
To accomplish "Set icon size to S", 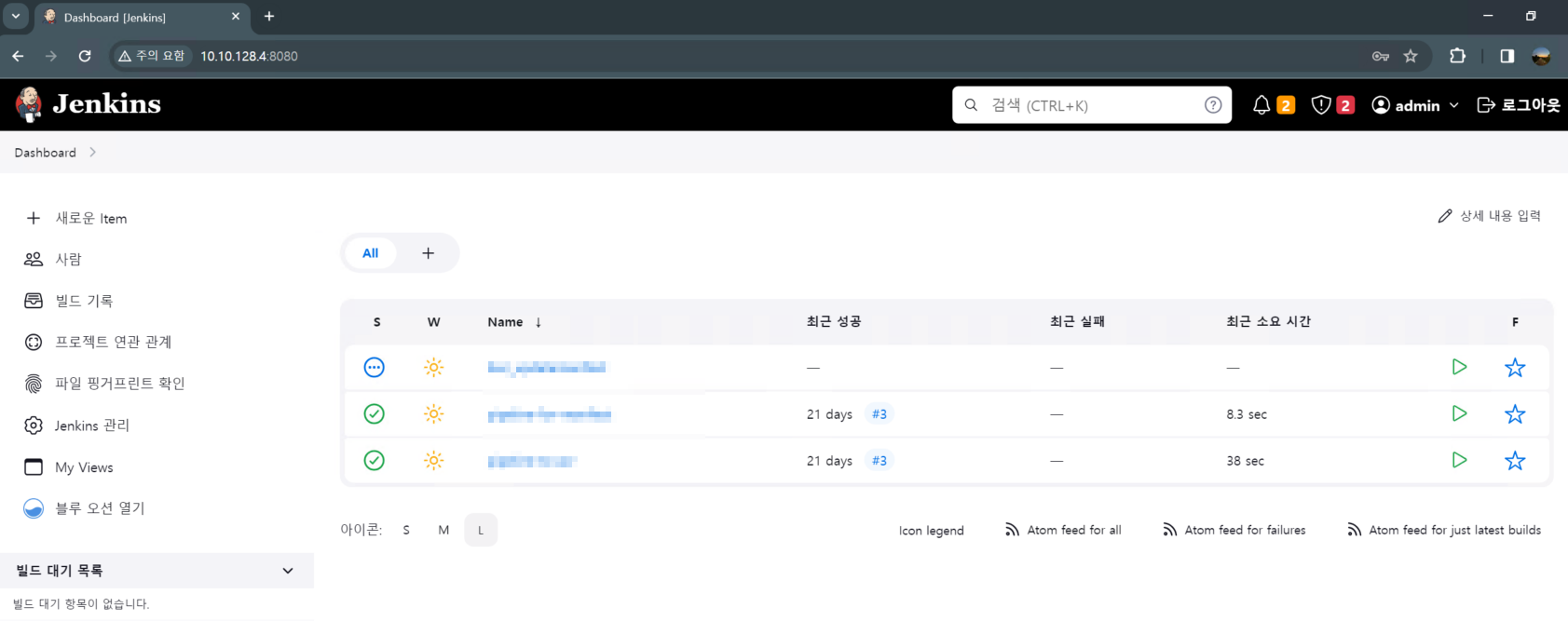I will tap(406, 530).
